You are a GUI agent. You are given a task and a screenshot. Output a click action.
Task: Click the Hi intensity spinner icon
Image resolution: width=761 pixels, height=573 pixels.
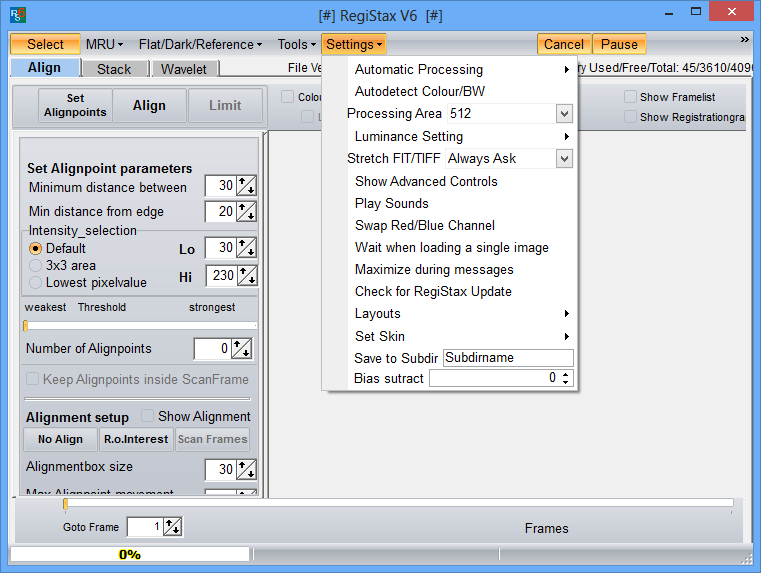click(x=248, y=276)
